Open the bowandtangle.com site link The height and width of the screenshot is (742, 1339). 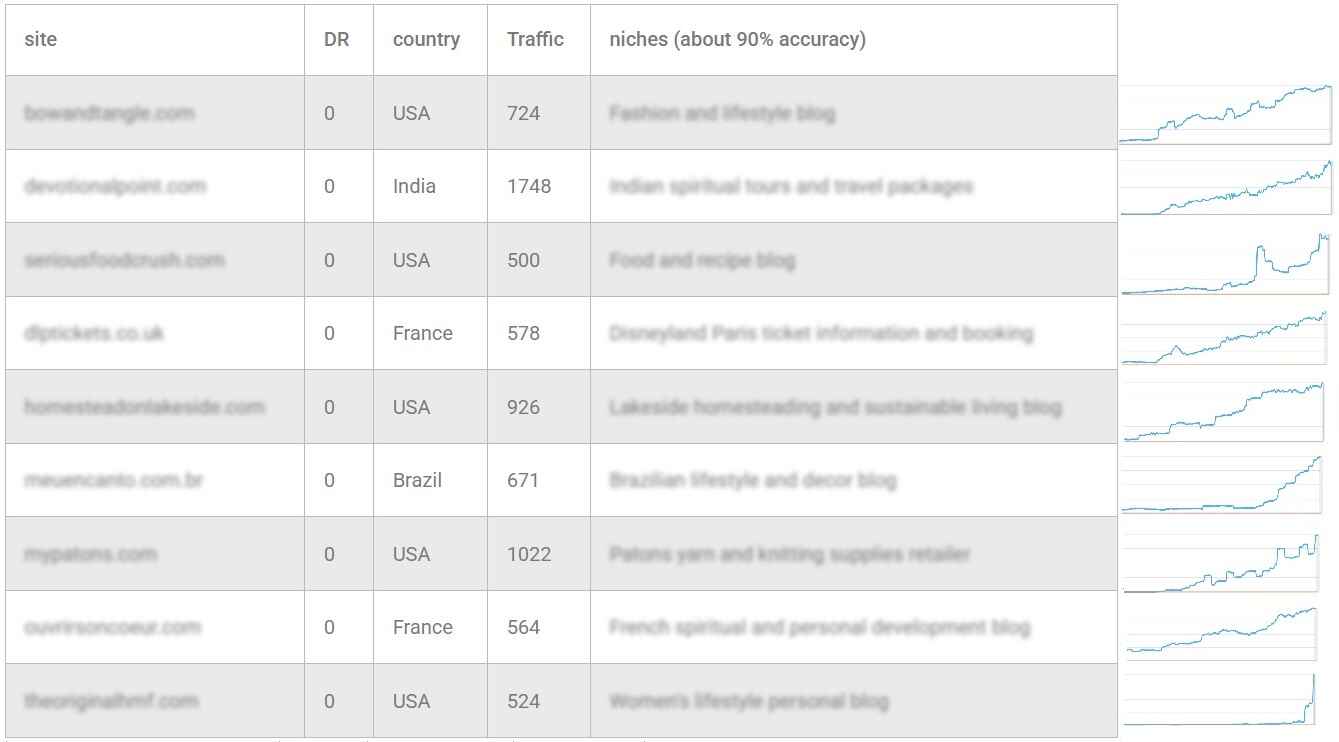click(x=109, y=113)
